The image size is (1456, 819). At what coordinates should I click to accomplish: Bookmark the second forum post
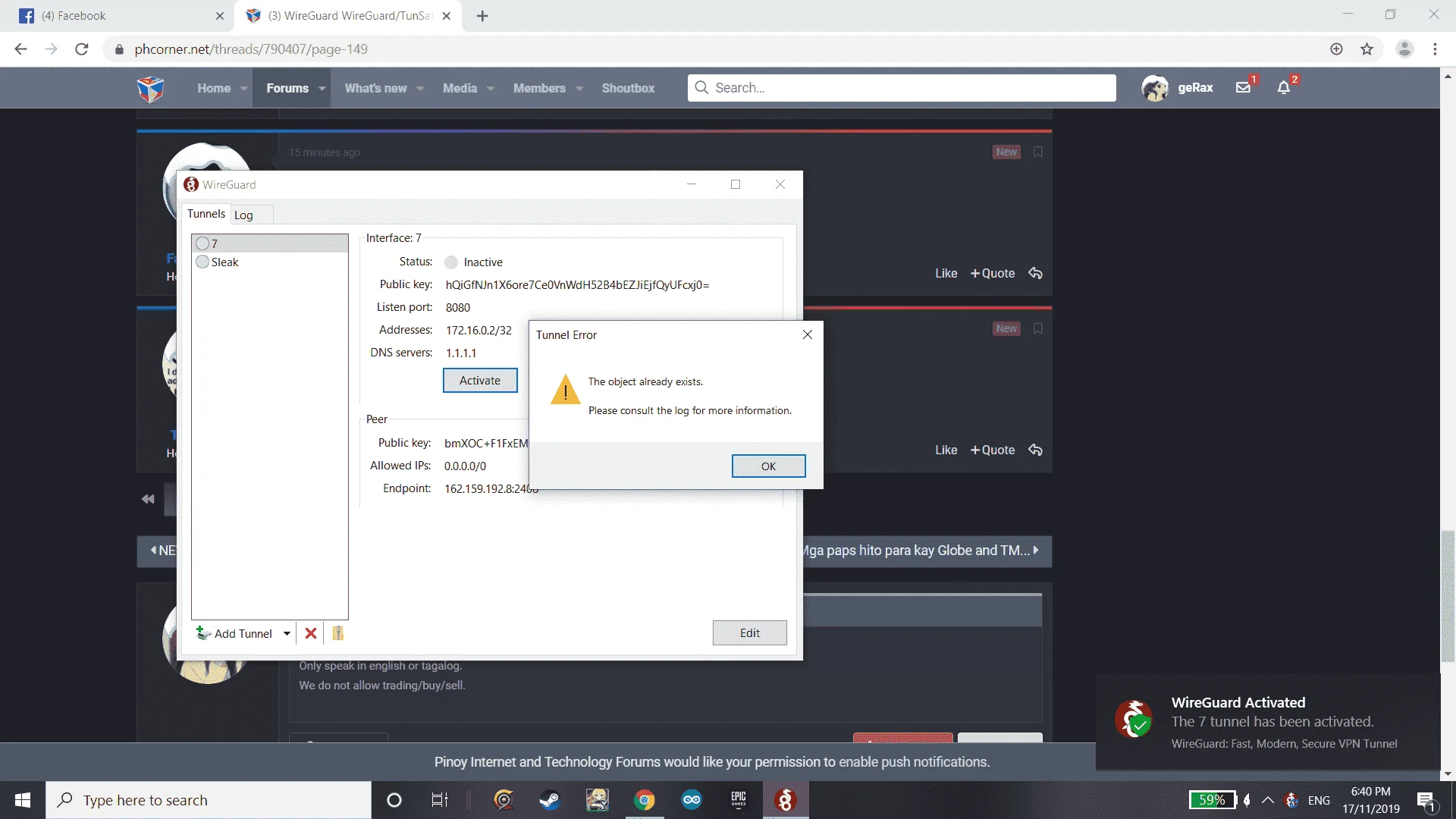[x=1038, y=328]
